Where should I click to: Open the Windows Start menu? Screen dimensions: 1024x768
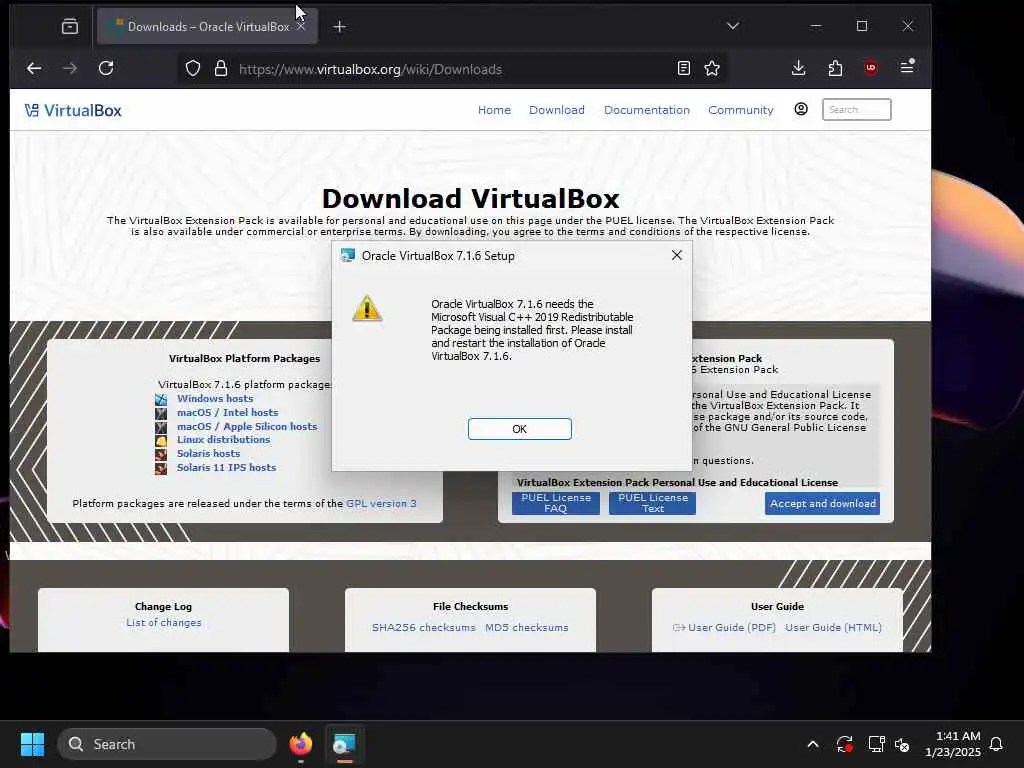(32, 744)
